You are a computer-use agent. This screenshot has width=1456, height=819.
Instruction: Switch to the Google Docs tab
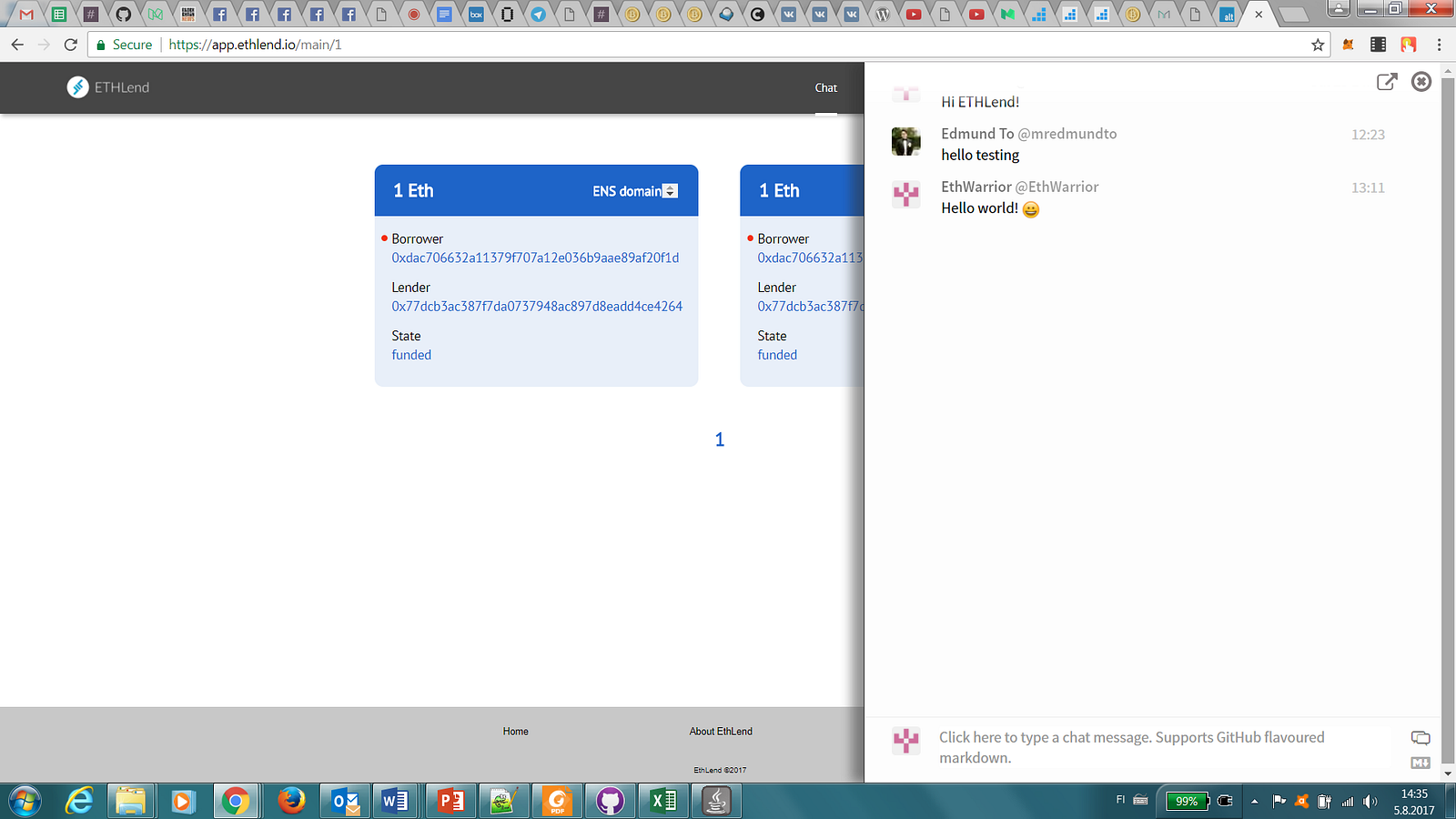coord(444,14)
